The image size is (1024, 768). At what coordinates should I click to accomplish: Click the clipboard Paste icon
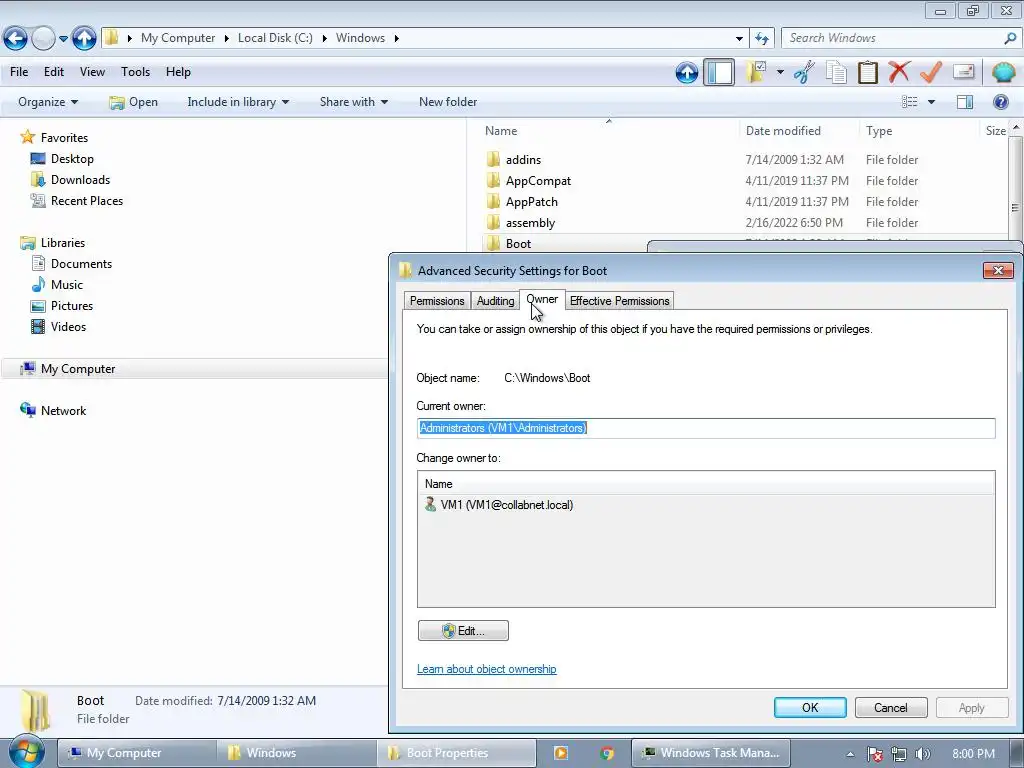867,72
